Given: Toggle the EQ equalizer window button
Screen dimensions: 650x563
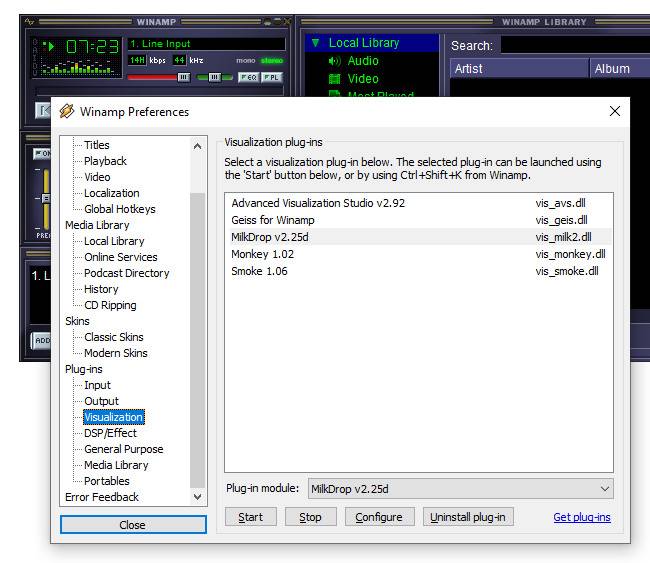Looking at the screenshot, I should 247,77.
